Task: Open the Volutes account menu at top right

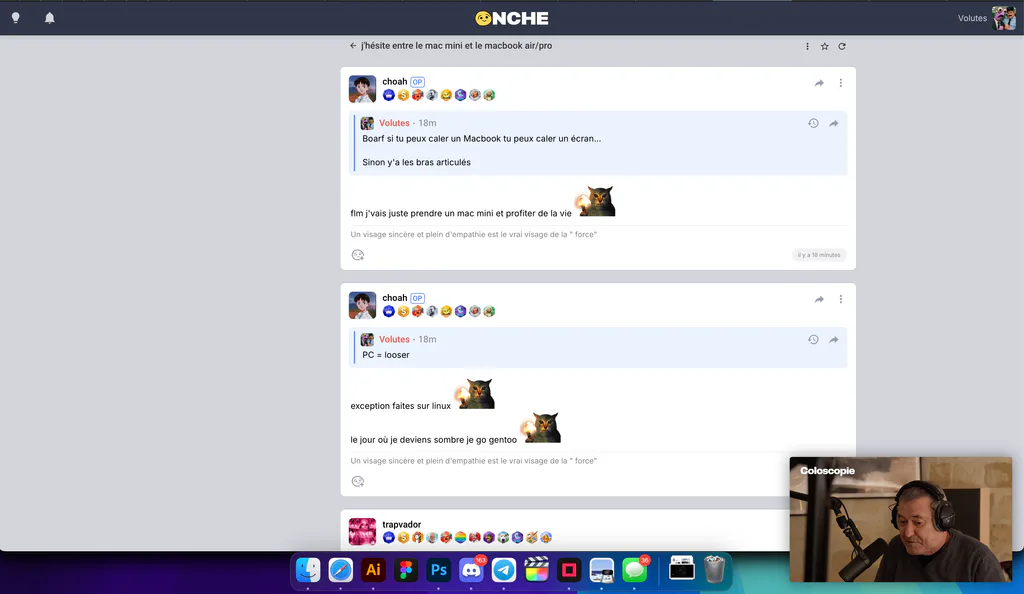Action: [986, 18]
